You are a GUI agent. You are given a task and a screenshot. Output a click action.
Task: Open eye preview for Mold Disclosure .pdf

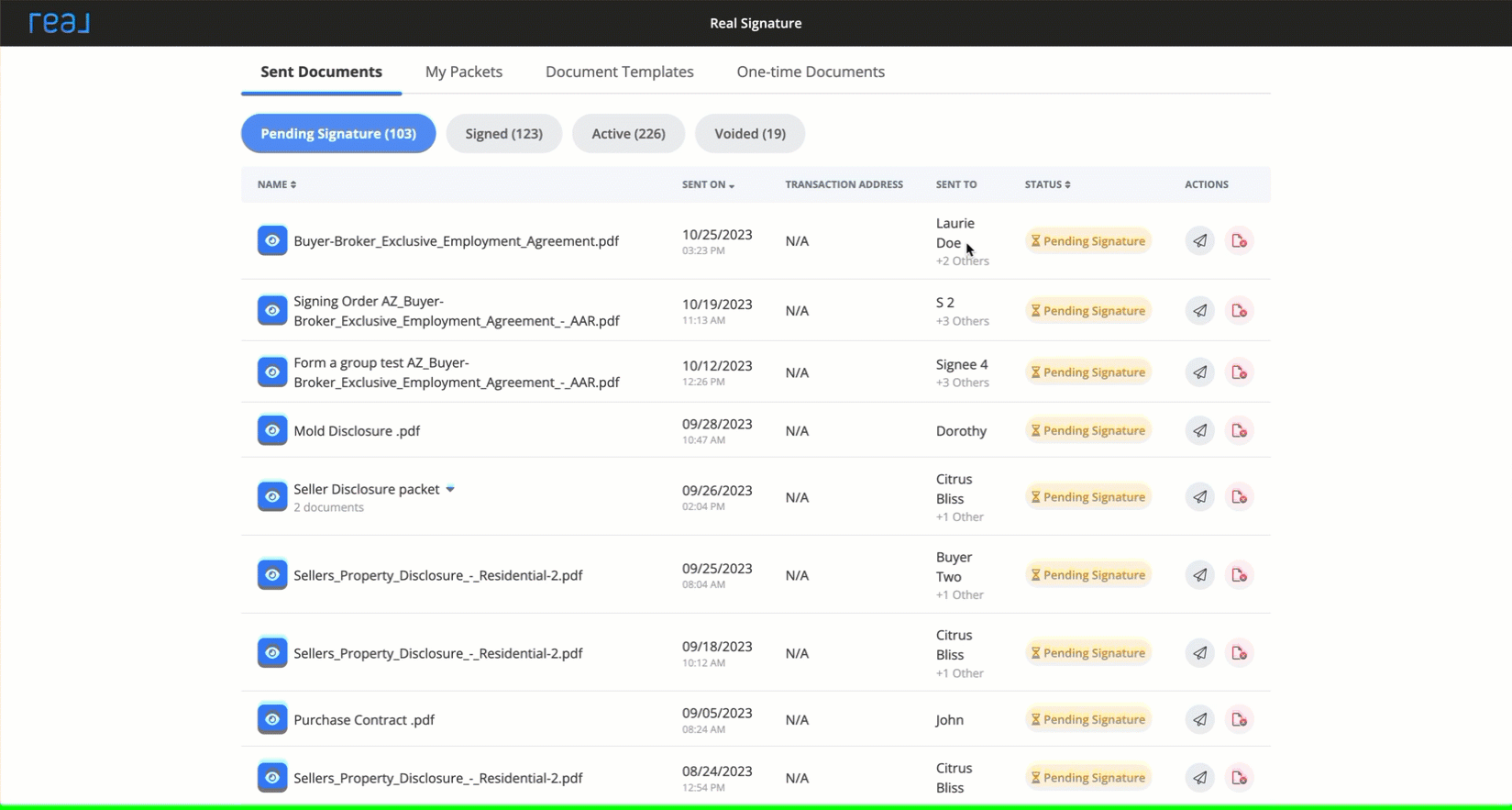click(272, 430)
